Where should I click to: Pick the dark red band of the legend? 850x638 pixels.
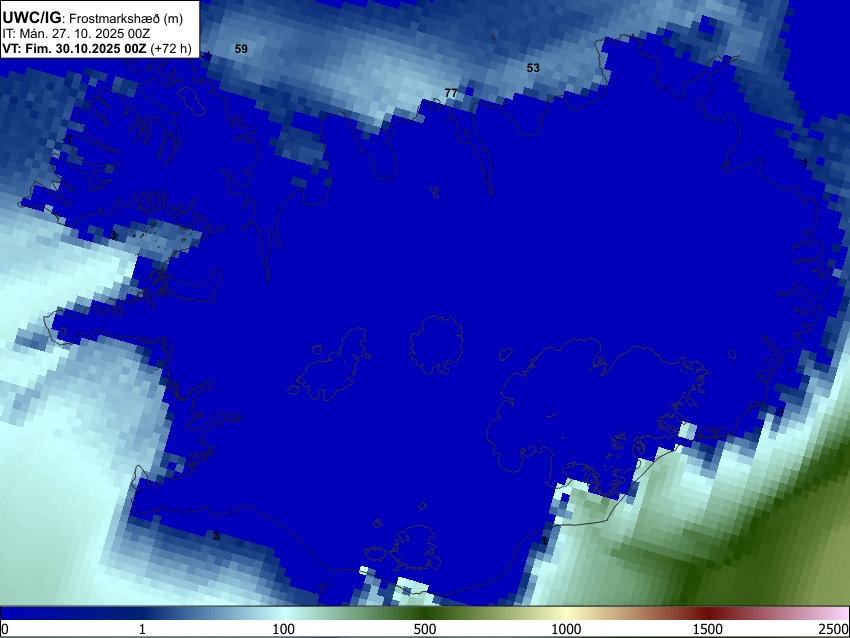708,614
